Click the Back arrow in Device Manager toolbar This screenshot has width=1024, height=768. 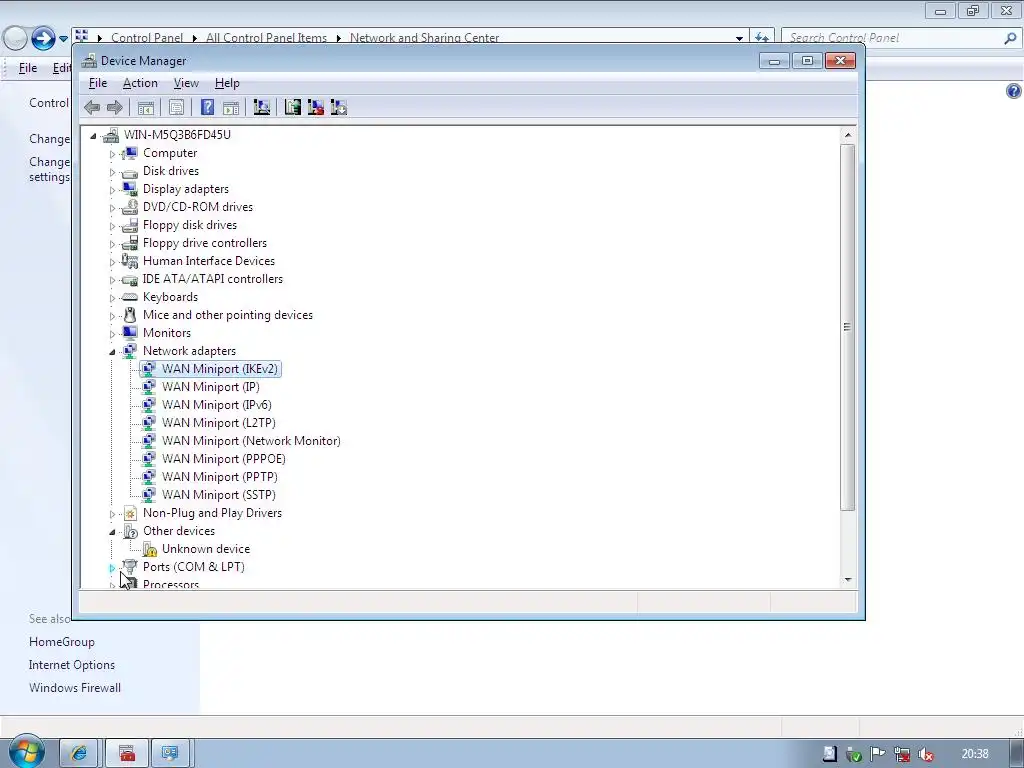click(92, 107)
